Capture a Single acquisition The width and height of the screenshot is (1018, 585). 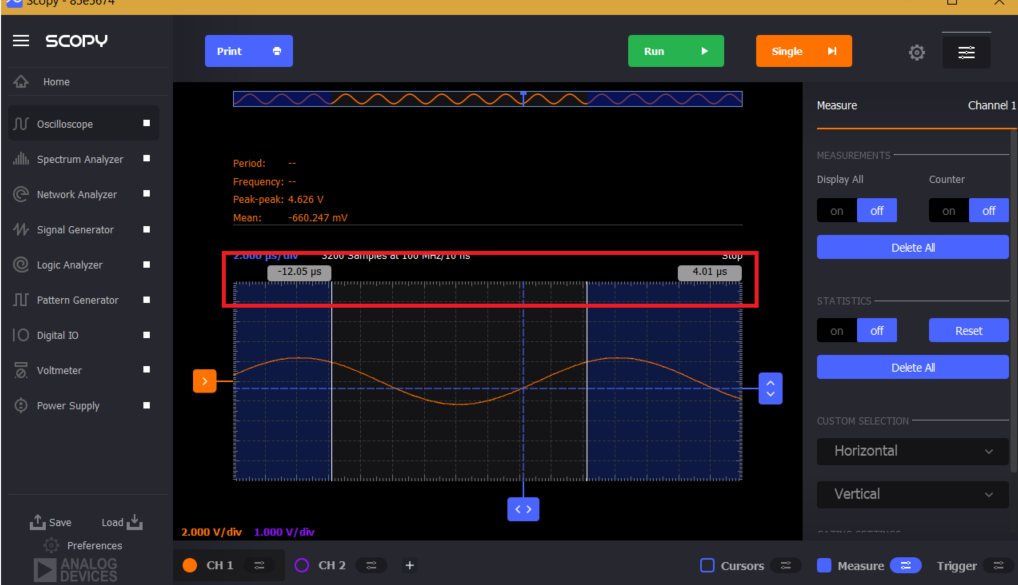coord(804,51)
